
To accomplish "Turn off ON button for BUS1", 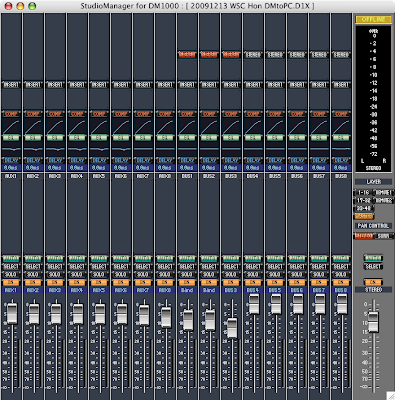I will 187,282.
